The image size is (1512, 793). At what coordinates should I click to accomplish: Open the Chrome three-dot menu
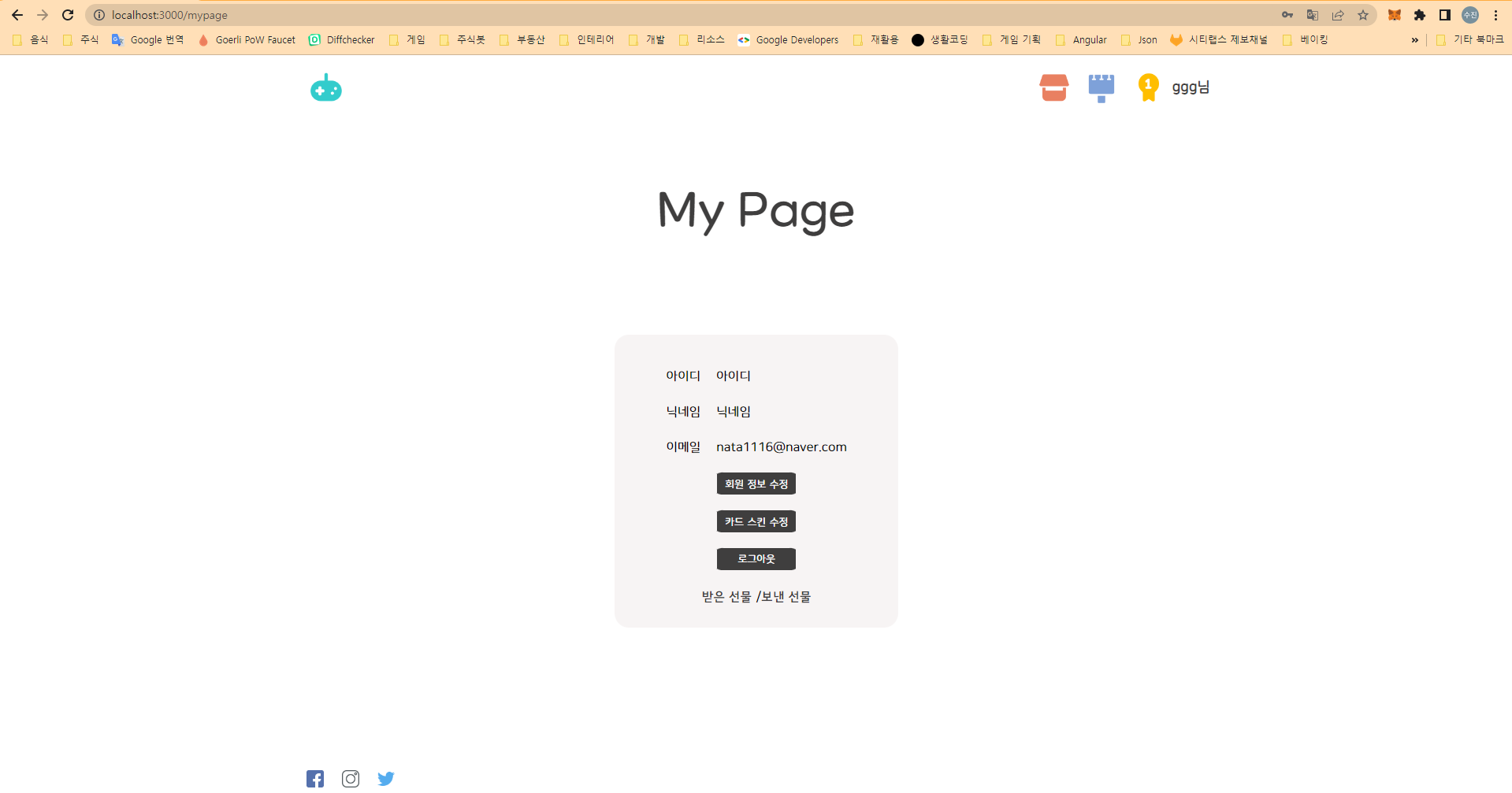(x=1495, y=15)
